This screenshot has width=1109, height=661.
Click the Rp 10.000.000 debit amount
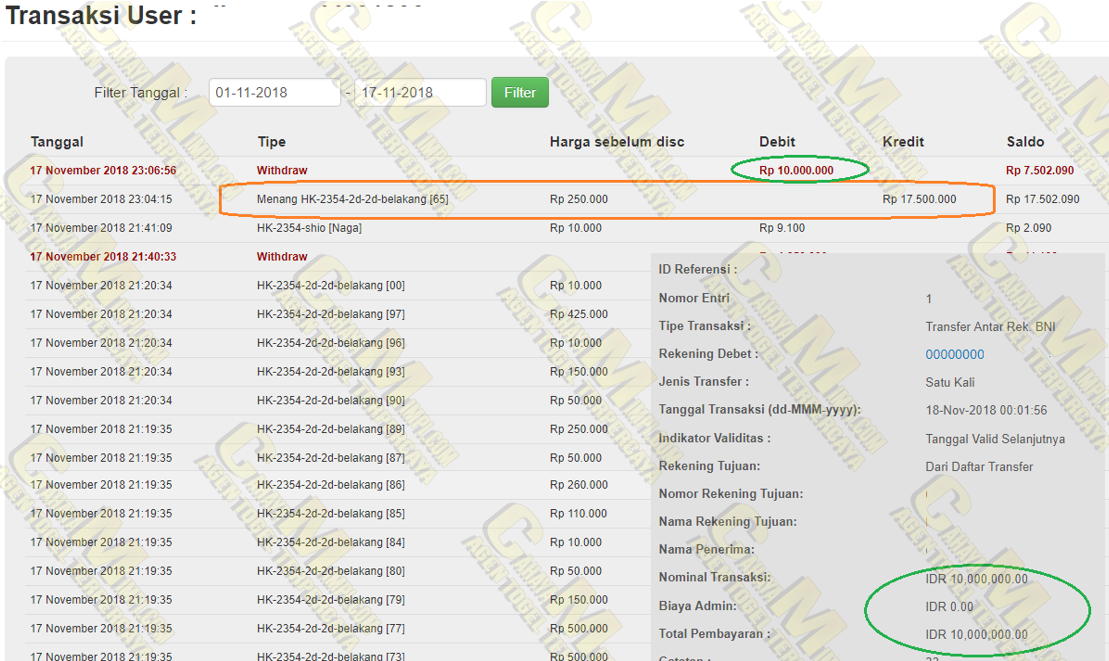click(796, 170)
